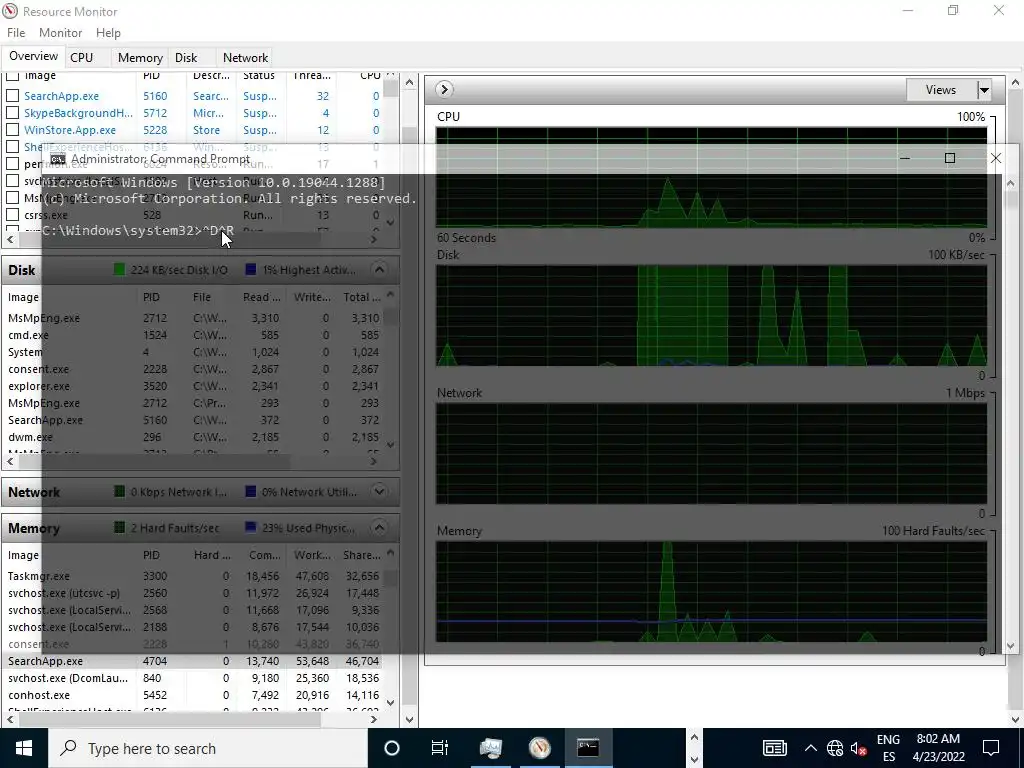Click the Views button
Viewport: 1024px width, 768px height.
point(940,90)
